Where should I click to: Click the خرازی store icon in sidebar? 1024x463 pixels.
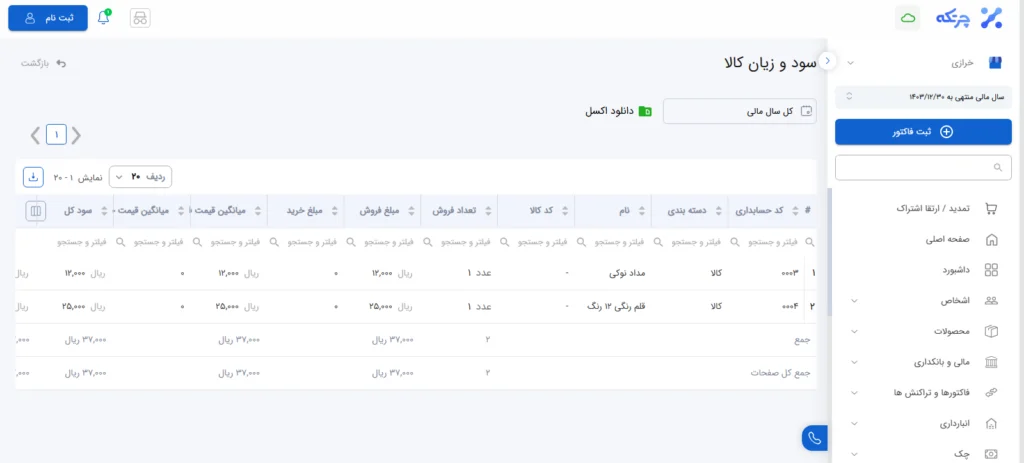tap(995, 63)
